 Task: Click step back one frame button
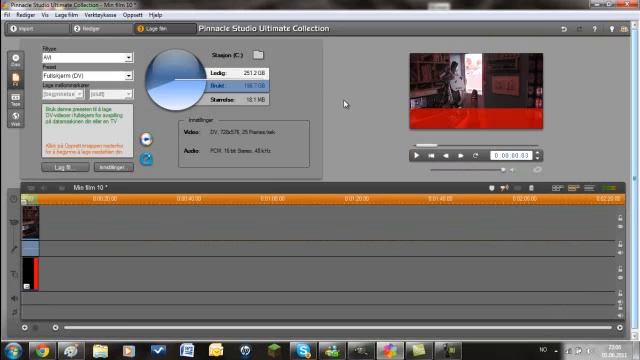pyautogui.click(x=446, y=156)
